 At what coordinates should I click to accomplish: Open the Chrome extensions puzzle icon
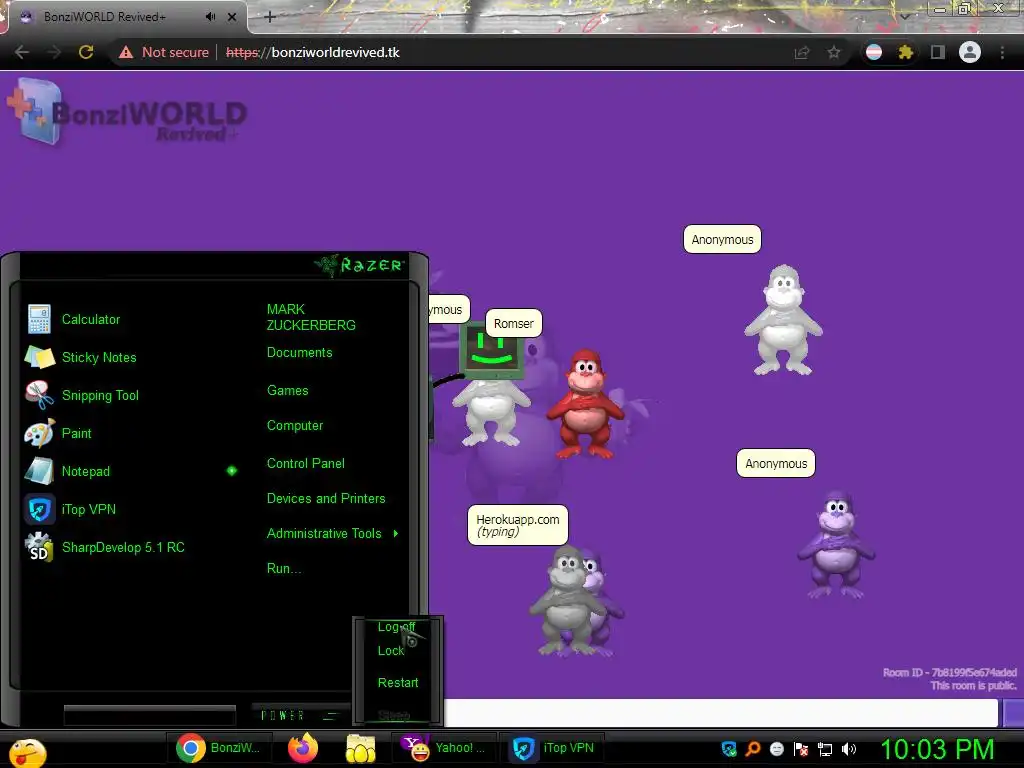(905, 52)
